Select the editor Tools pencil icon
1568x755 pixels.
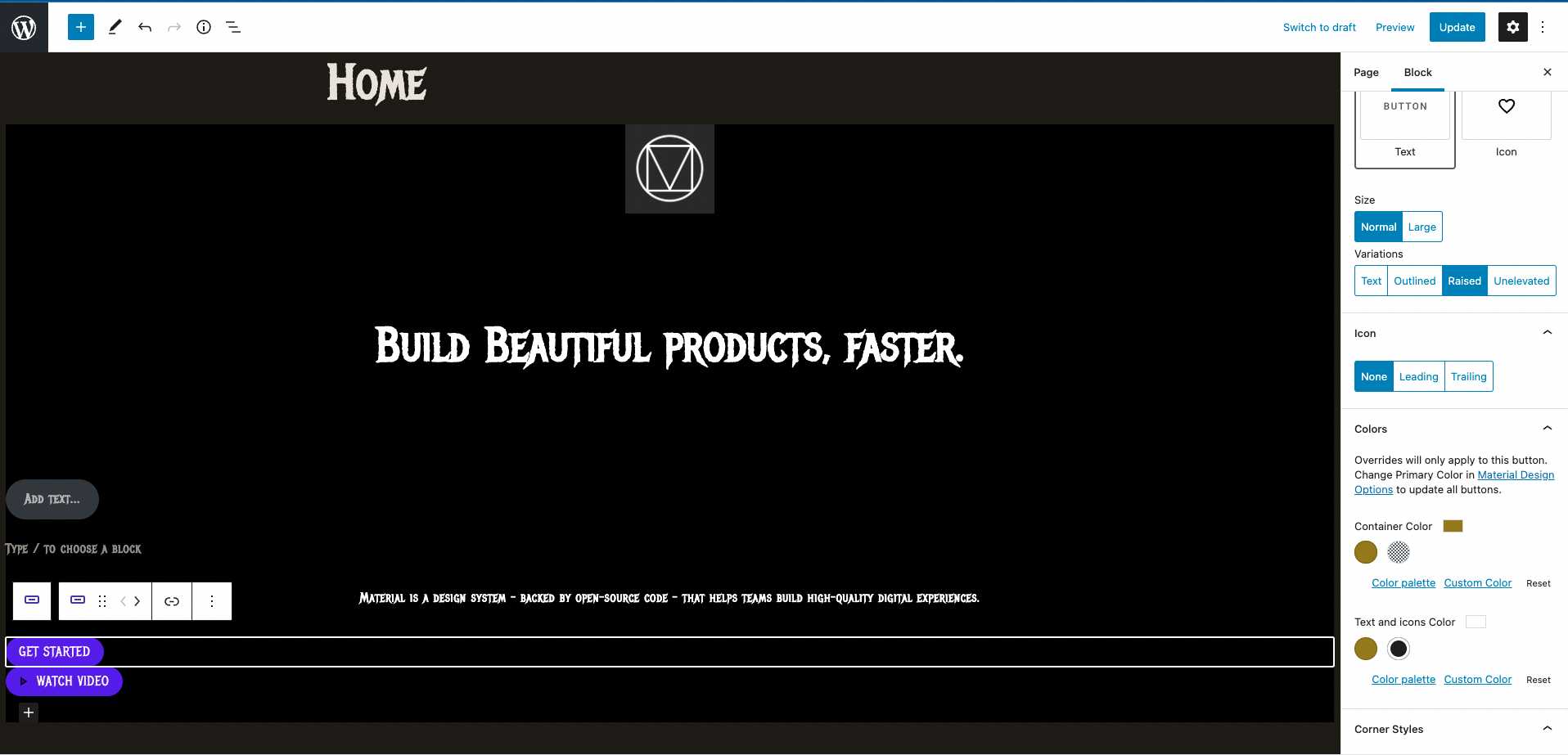(x=115, y=27)
